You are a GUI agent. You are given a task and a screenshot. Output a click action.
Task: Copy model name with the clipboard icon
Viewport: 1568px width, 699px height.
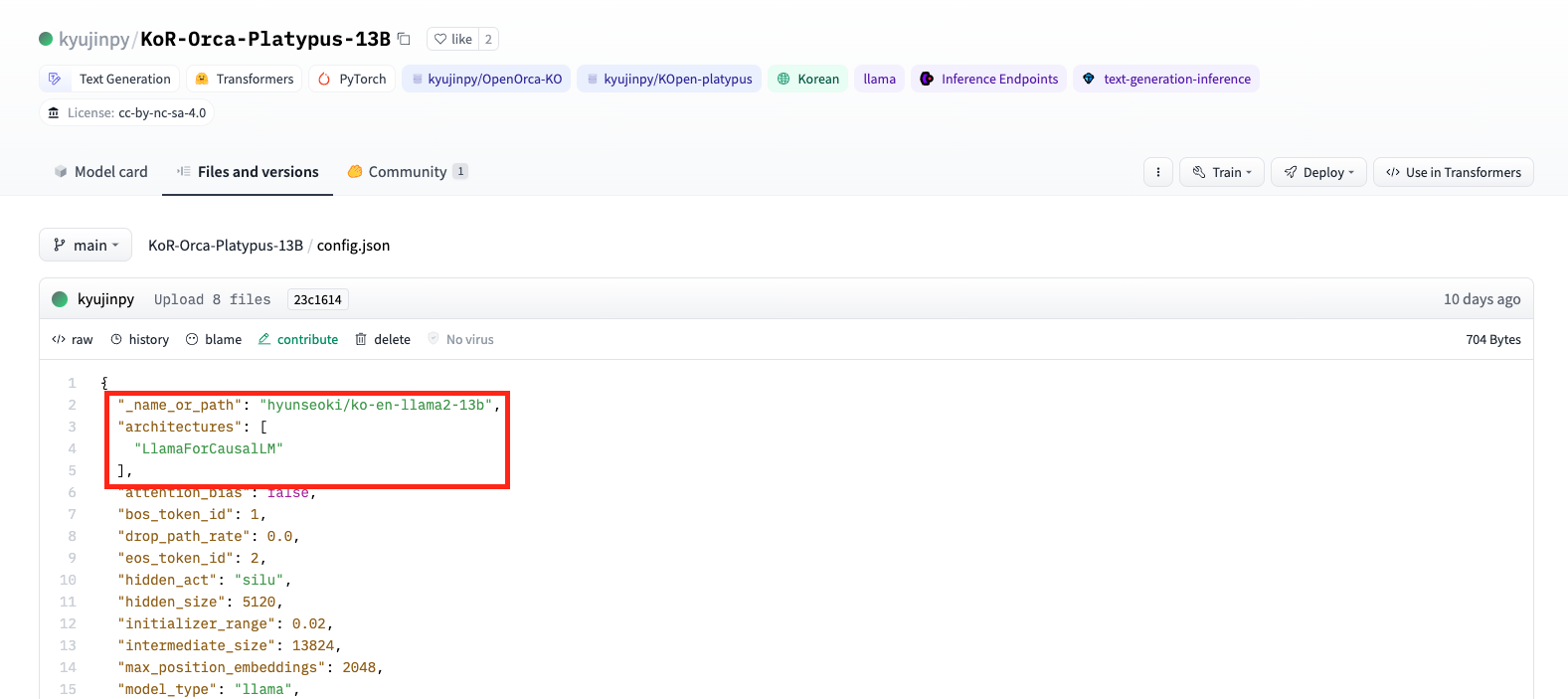404,39
